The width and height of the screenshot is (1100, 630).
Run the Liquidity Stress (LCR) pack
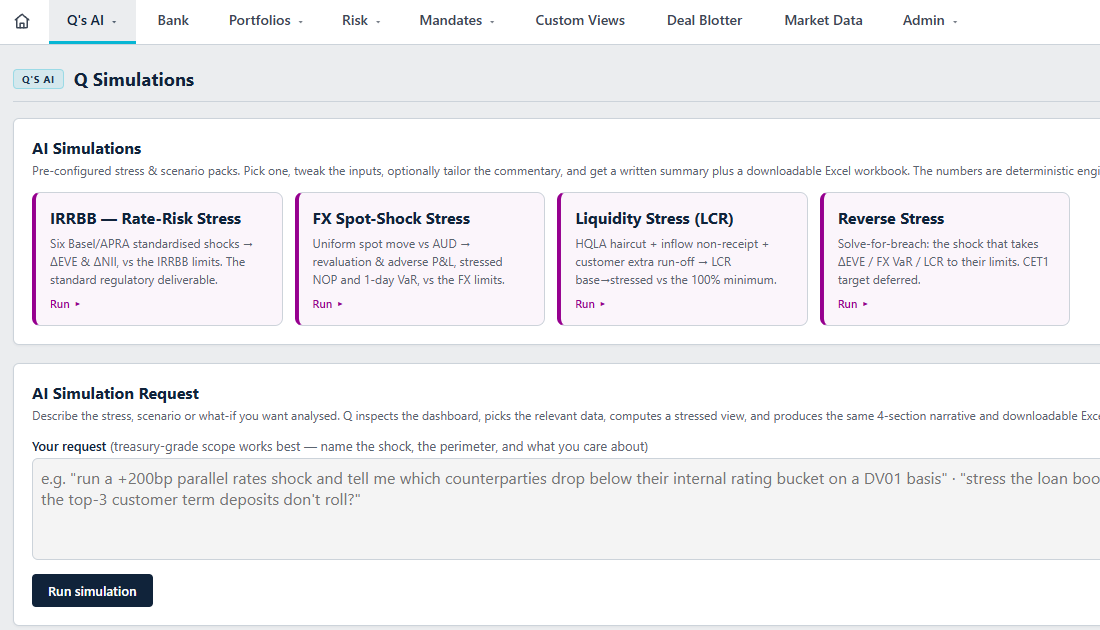pos(590,304)
